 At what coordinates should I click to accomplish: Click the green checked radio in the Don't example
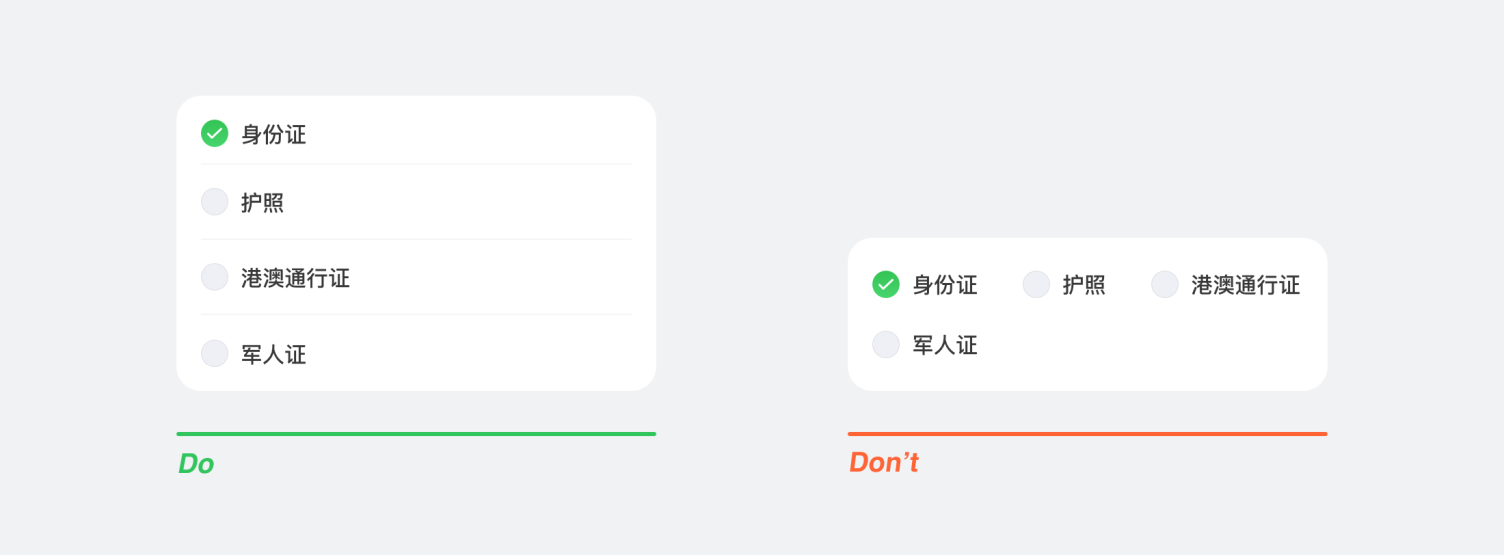pyautogui.click(x=886, y=284)
